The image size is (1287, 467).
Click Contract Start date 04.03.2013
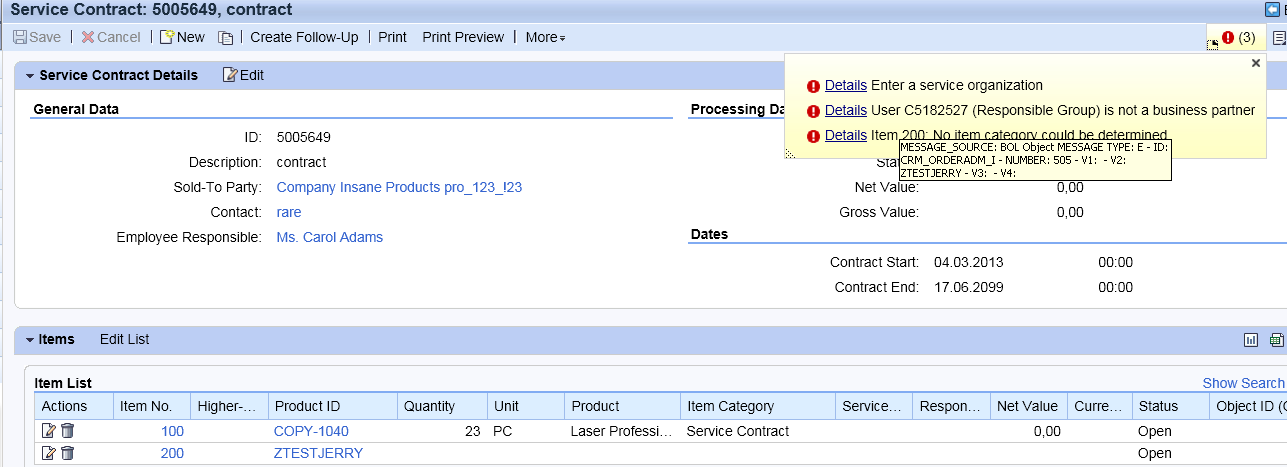(968, 262)
